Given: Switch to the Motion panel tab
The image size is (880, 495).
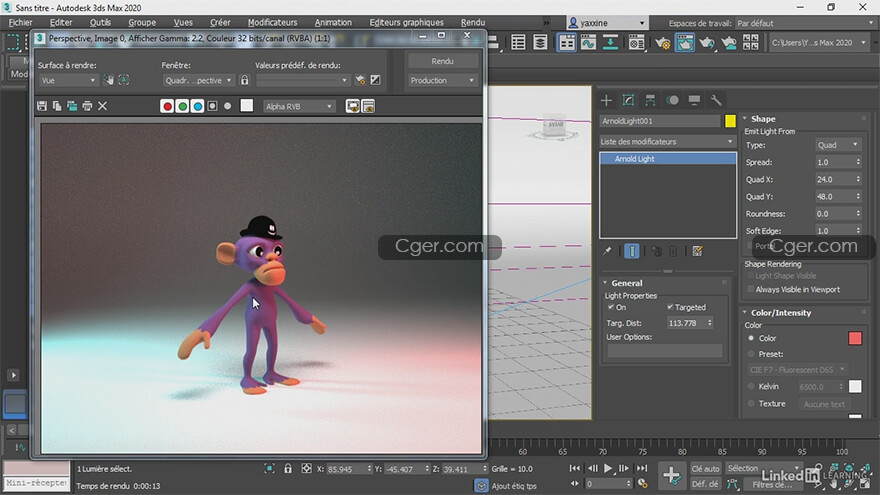Looking at the screenshot, I should click(672, 100).
